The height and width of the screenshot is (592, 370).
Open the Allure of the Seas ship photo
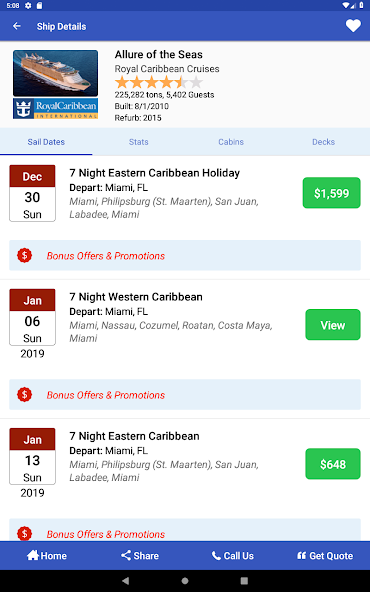coord(56,73)
